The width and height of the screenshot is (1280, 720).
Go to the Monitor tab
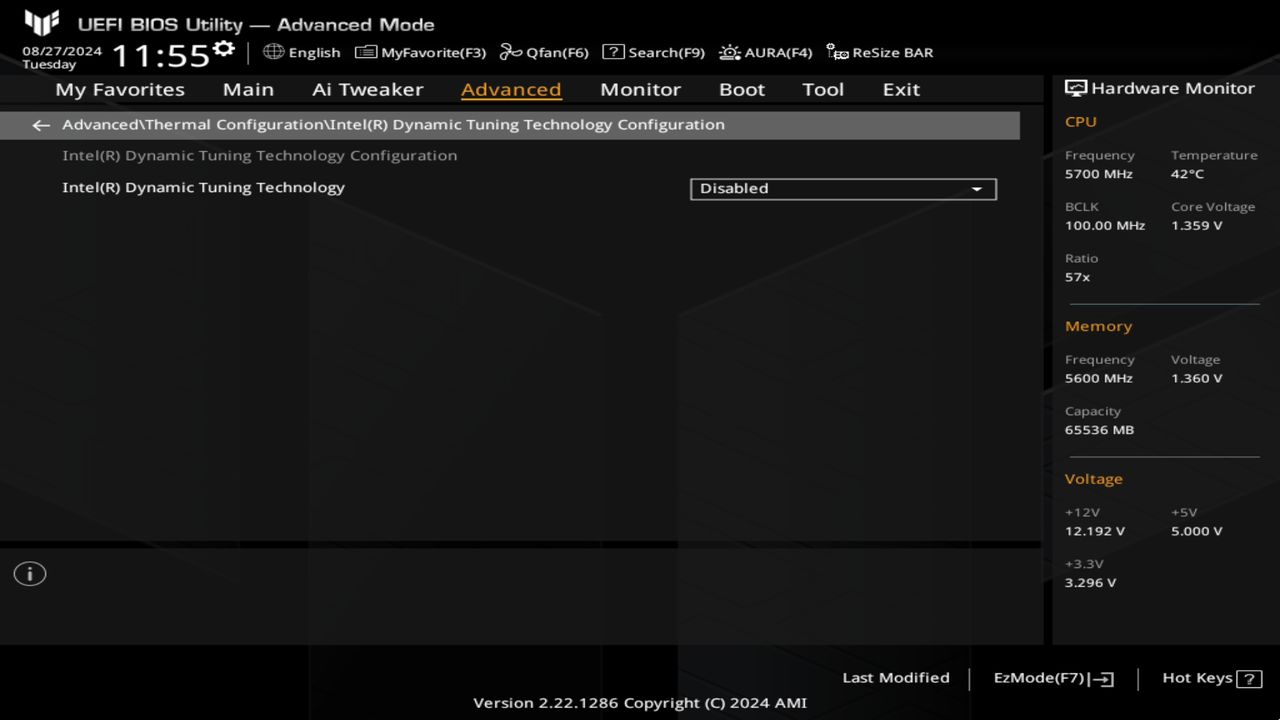coord(640,89)
